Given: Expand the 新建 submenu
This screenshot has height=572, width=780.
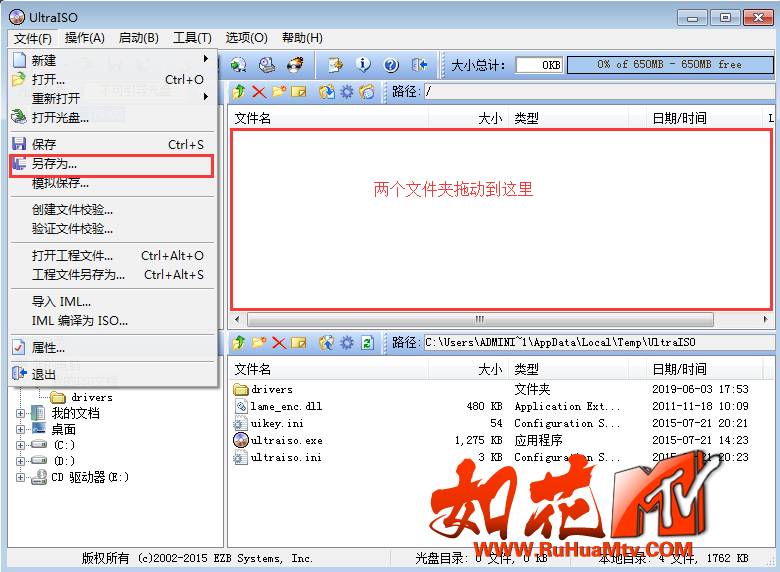Looking at the screenshot, I should click(112, 60).
